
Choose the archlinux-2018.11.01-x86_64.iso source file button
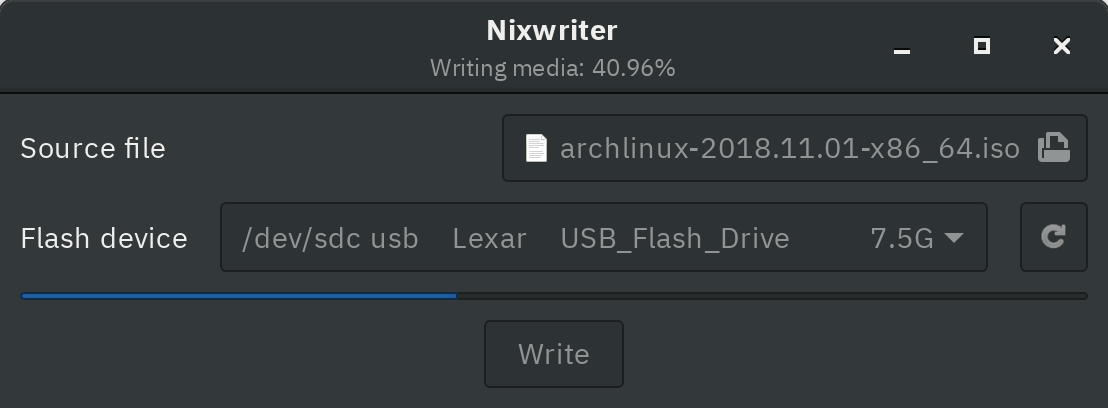794,148
